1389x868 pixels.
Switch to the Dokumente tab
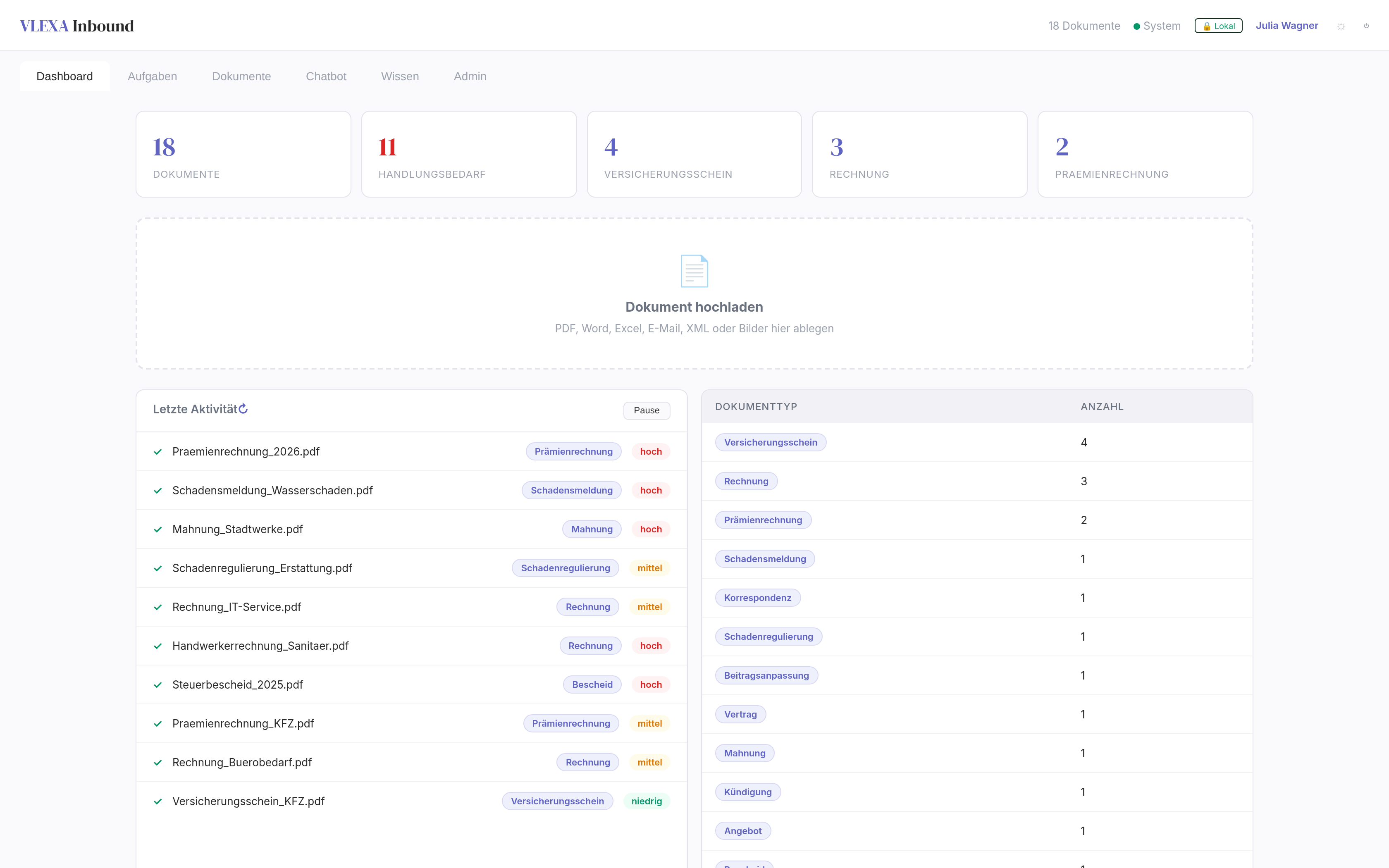241,76
